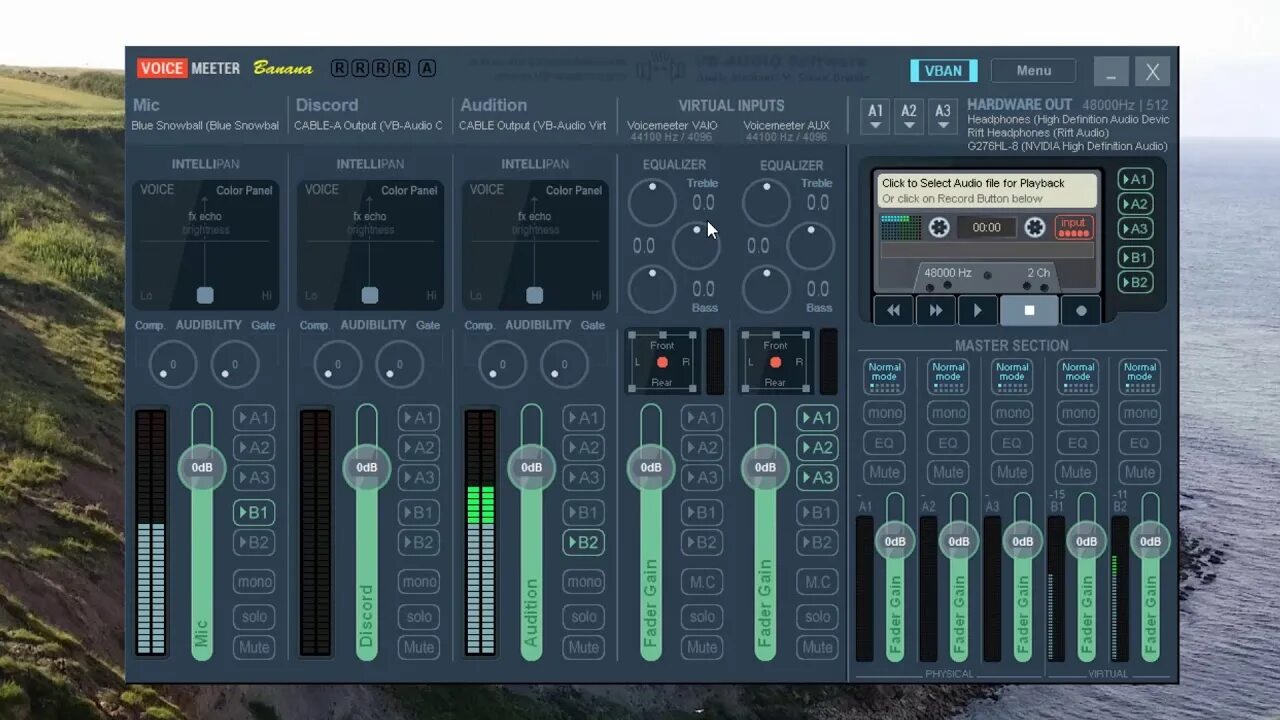Click the Audition Gate knob
The image size is (1280, 720).
coord(564,365)
